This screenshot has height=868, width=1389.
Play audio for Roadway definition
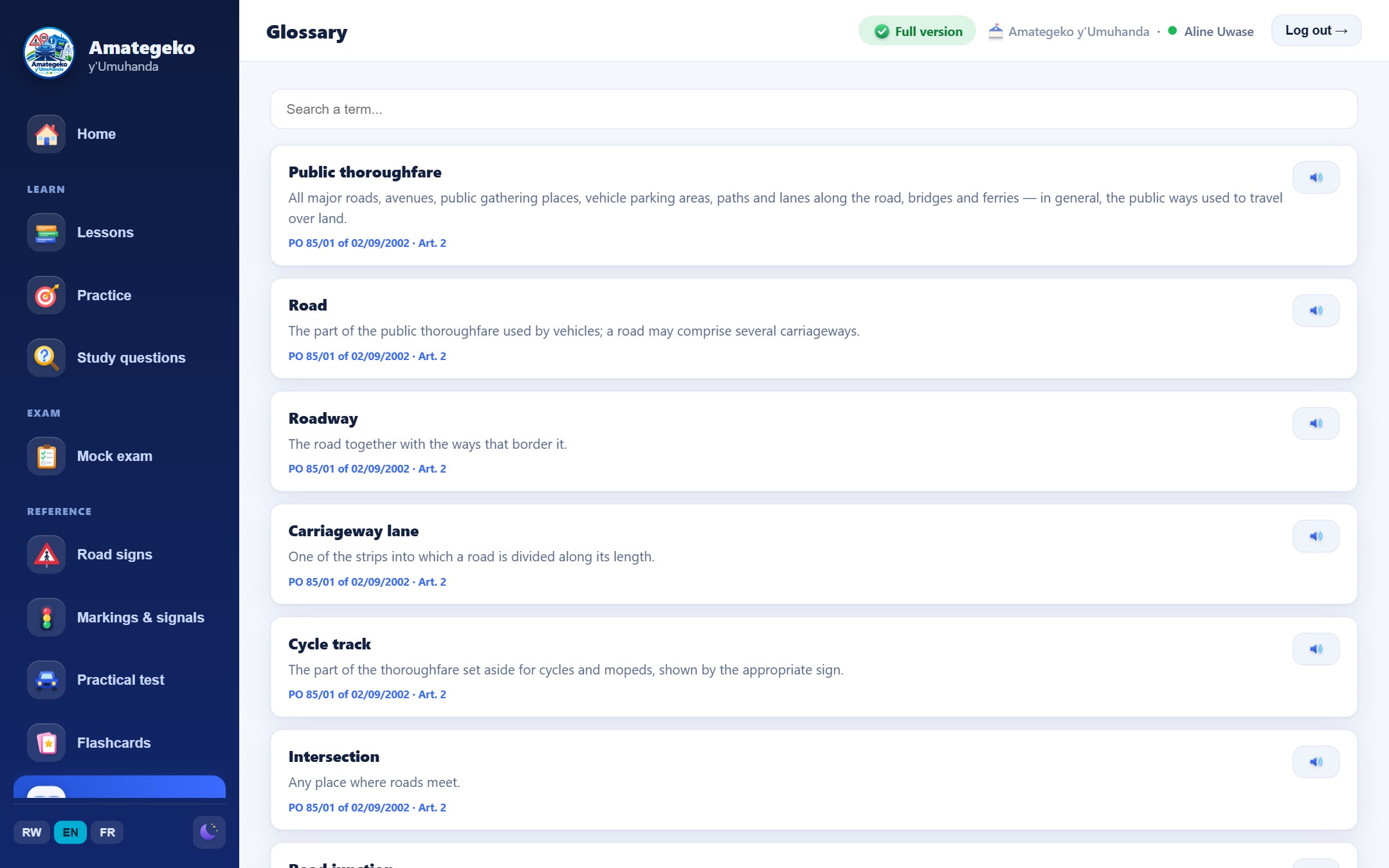click(1316, 424)
